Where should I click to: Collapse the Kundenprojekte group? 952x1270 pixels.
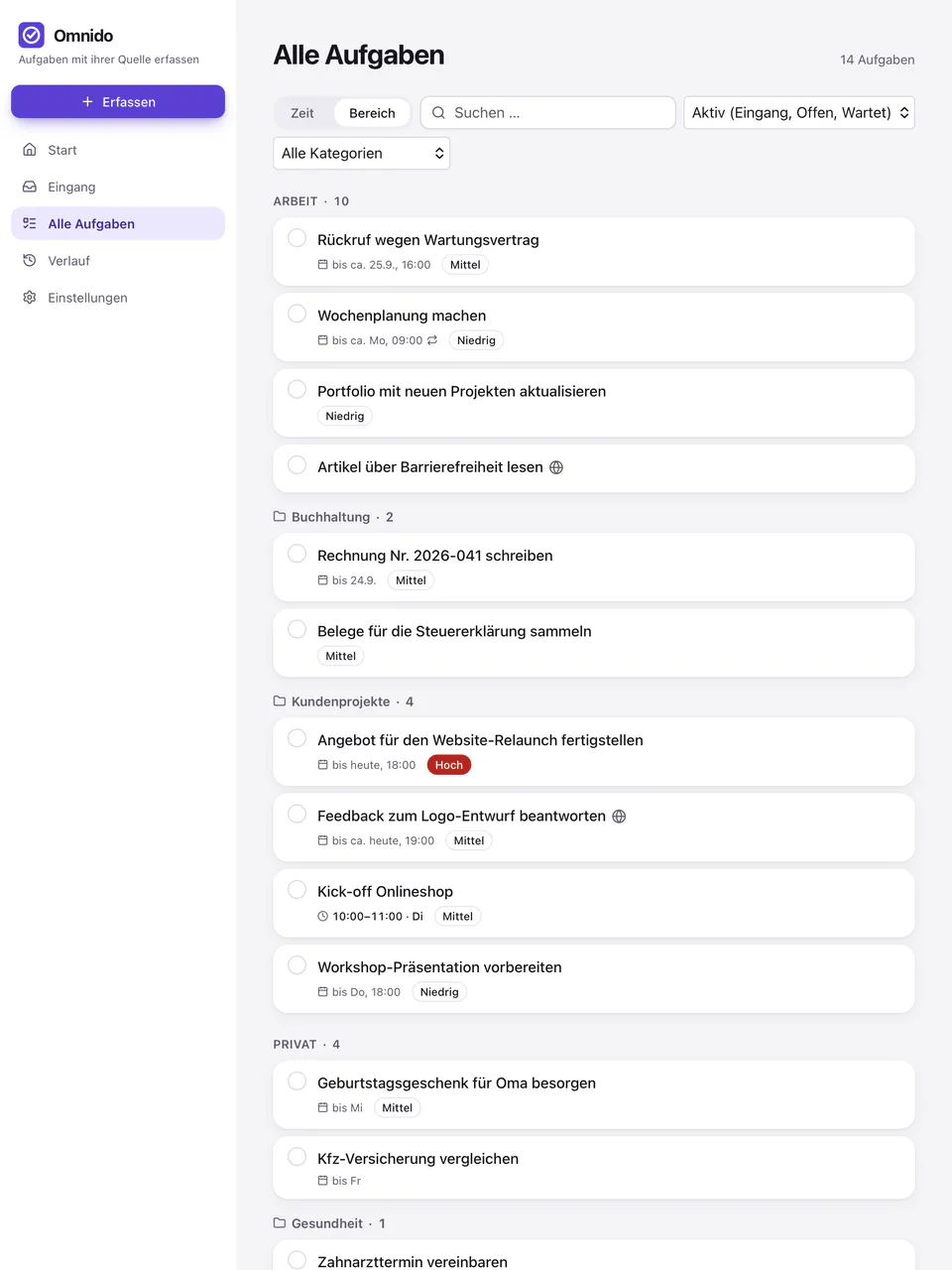click(343, 701)
